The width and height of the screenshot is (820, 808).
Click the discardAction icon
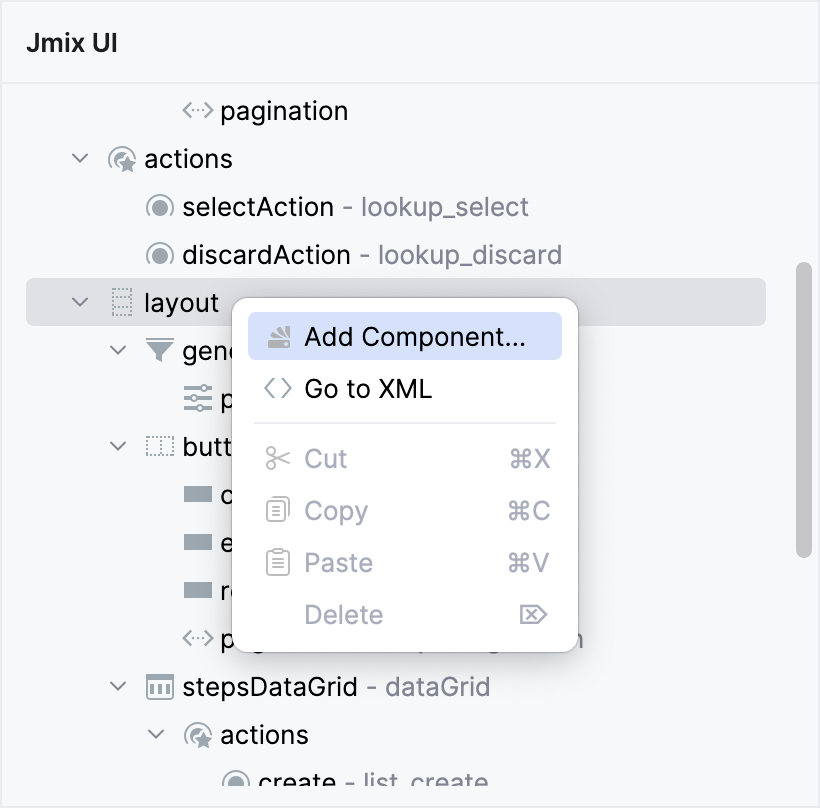[159, 254]
